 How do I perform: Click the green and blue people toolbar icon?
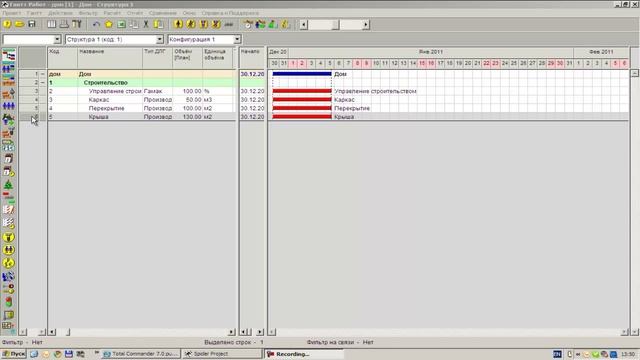260,24
